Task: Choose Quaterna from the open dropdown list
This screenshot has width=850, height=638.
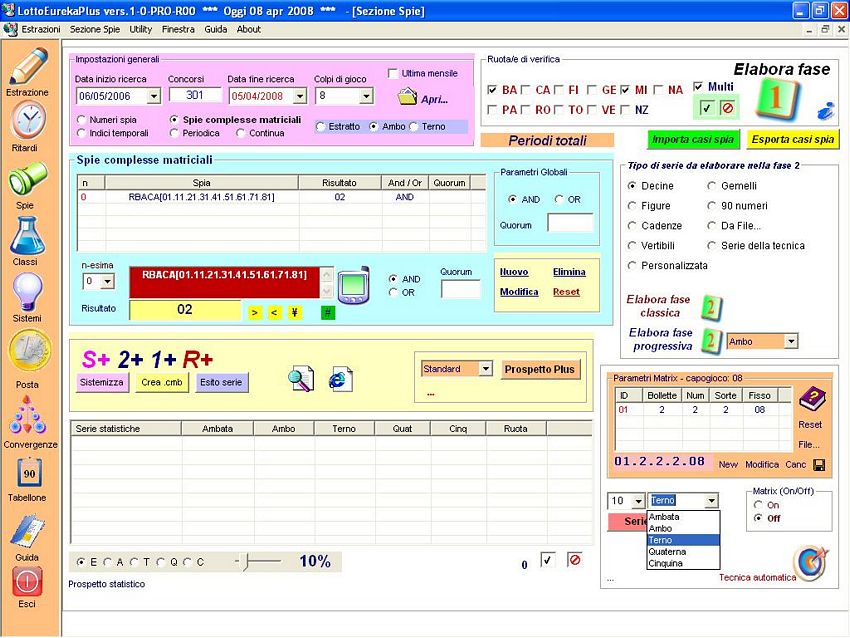Action: coord(684,552)
